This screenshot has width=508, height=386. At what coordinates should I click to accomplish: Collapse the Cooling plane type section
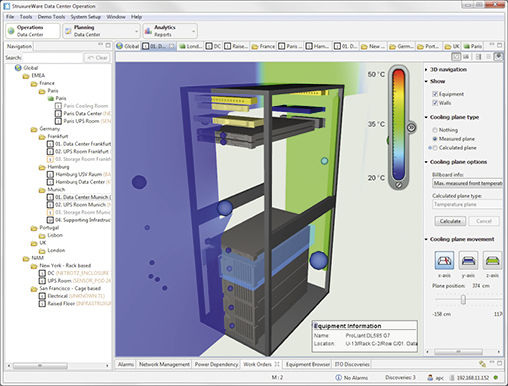pyautogui.click(x=426, y=117)
